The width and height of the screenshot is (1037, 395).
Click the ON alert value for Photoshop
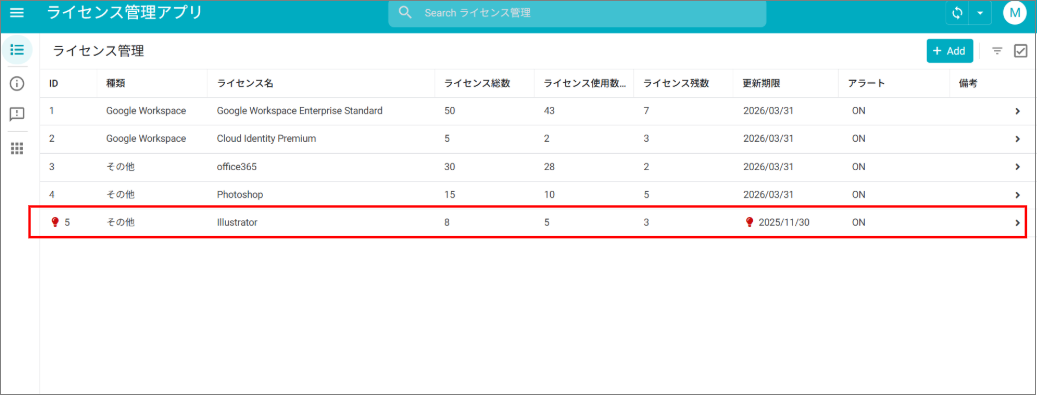tap(858, 195)
